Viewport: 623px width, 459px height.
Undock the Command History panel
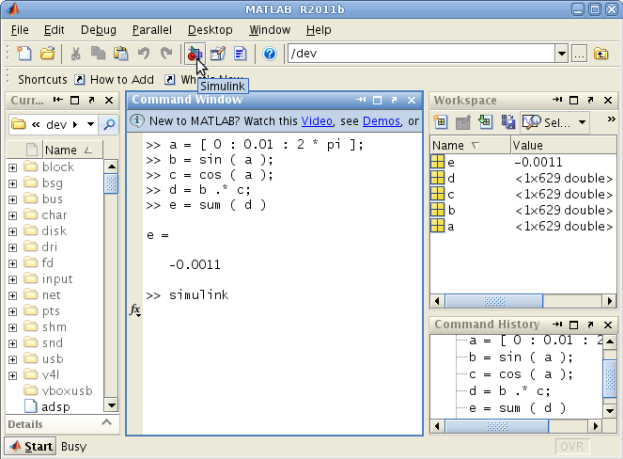coord(590,325)
